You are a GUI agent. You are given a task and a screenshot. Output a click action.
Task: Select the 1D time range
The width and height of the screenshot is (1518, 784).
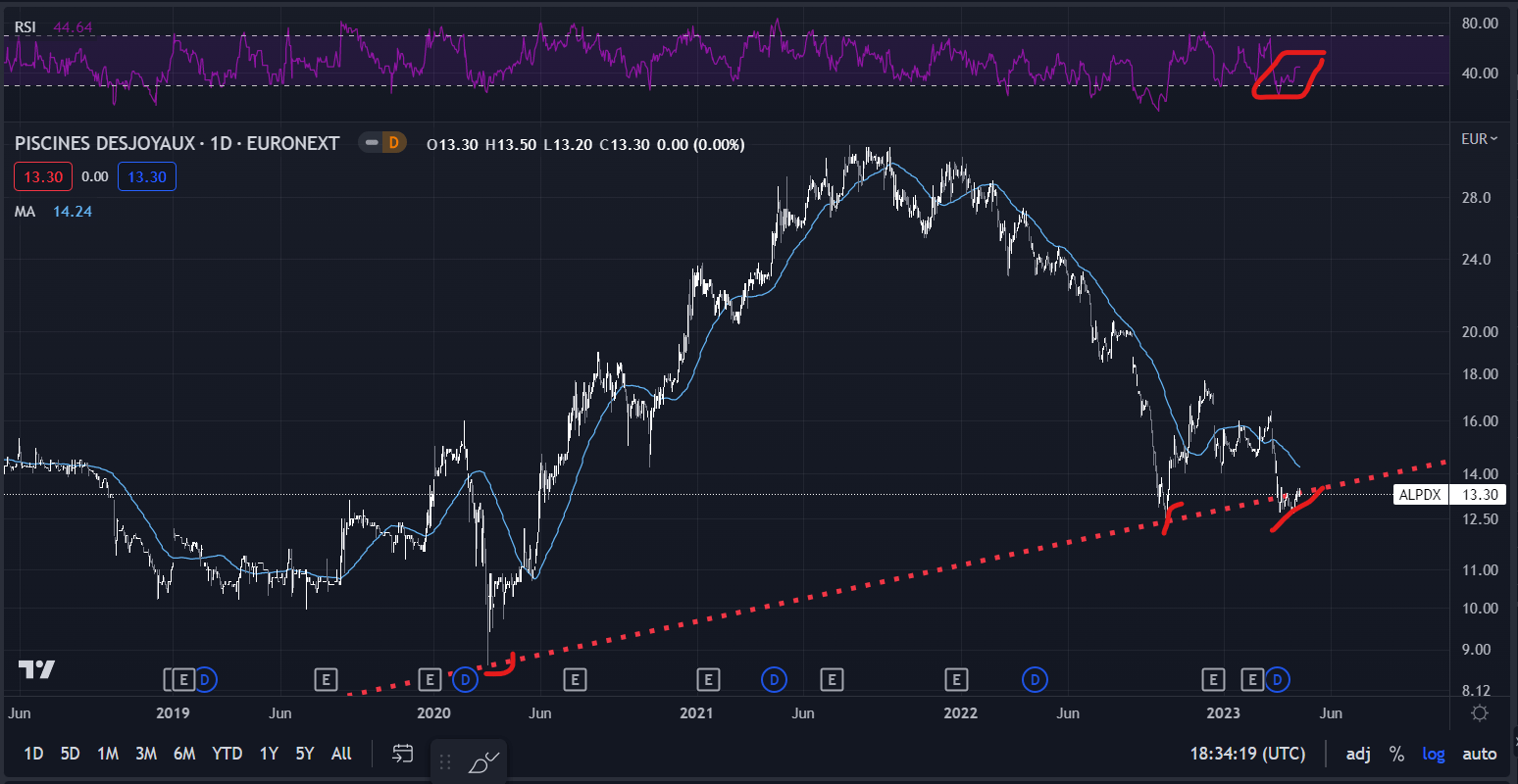coord(33,754)
